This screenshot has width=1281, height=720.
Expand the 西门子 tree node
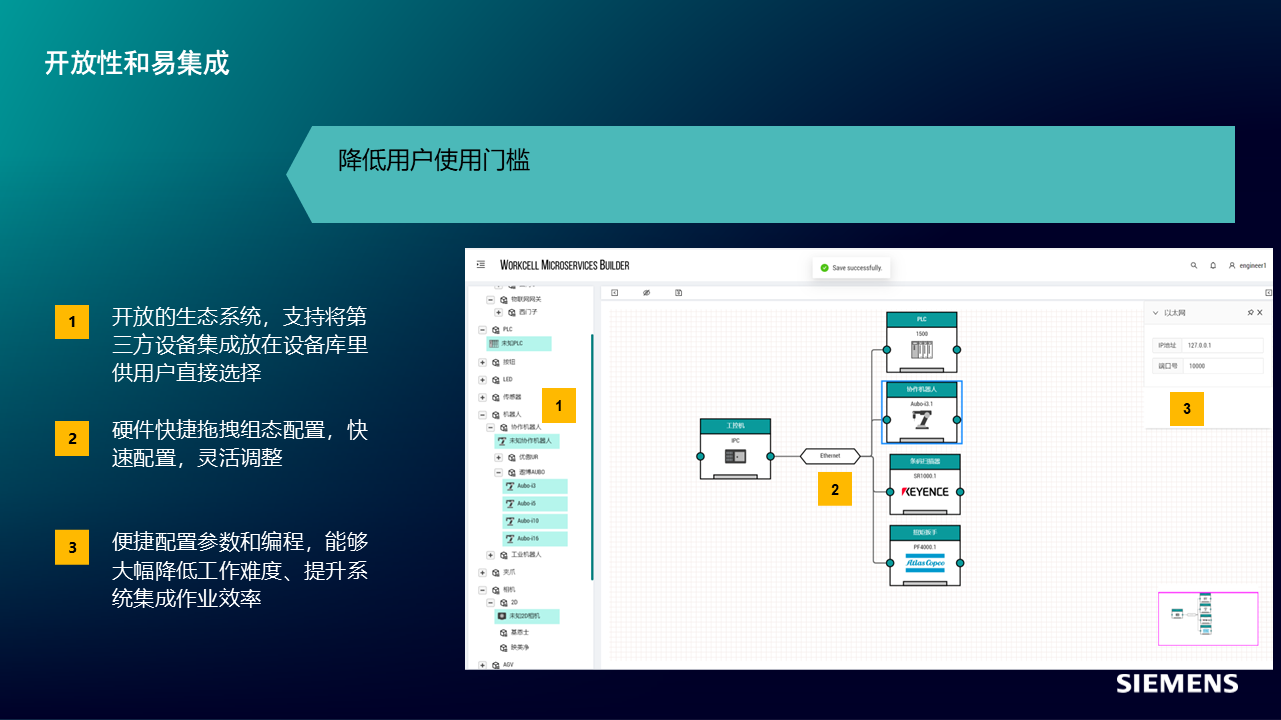[498, 312]
